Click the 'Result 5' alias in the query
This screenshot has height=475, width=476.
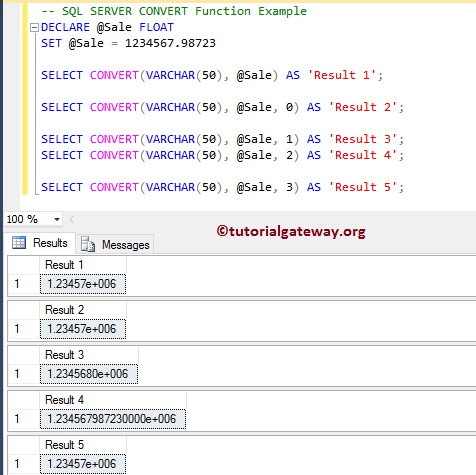362,187
